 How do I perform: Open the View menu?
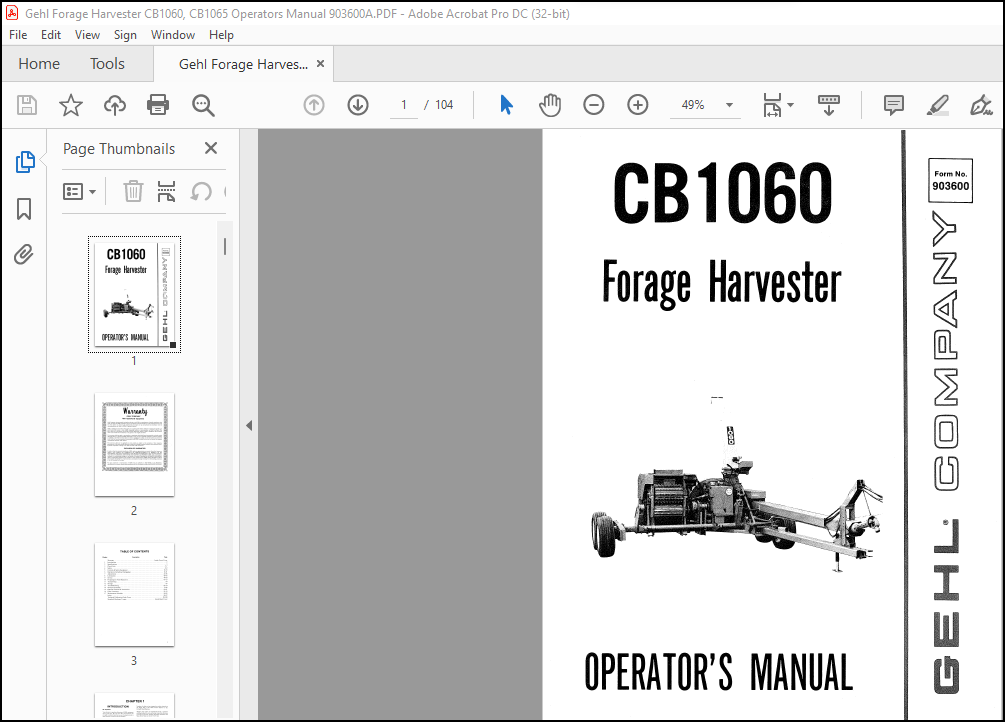(87, 35)
